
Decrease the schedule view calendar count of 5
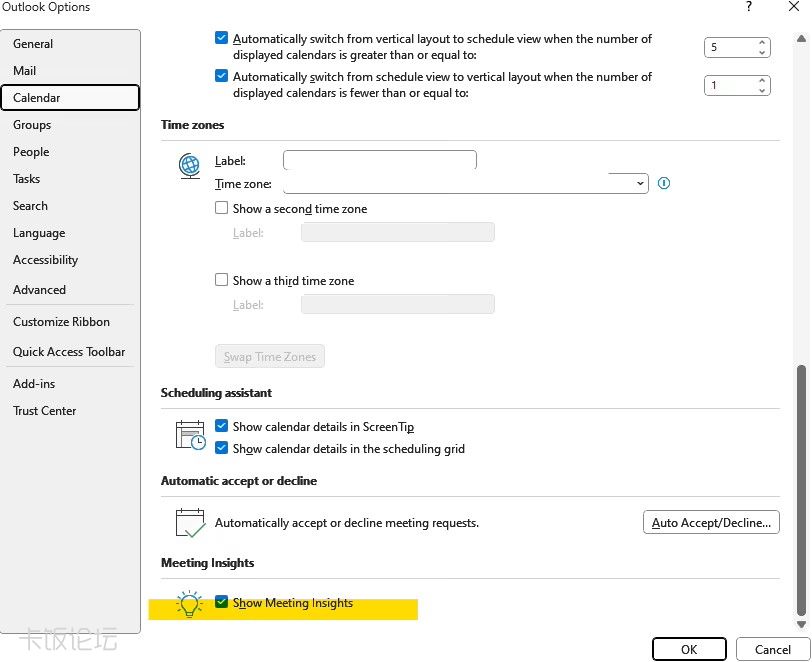click(762, 52)
